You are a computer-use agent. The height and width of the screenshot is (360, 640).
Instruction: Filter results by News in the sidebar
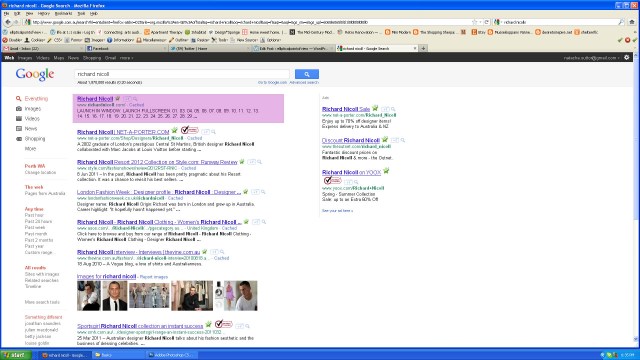[x=31, y=129]
